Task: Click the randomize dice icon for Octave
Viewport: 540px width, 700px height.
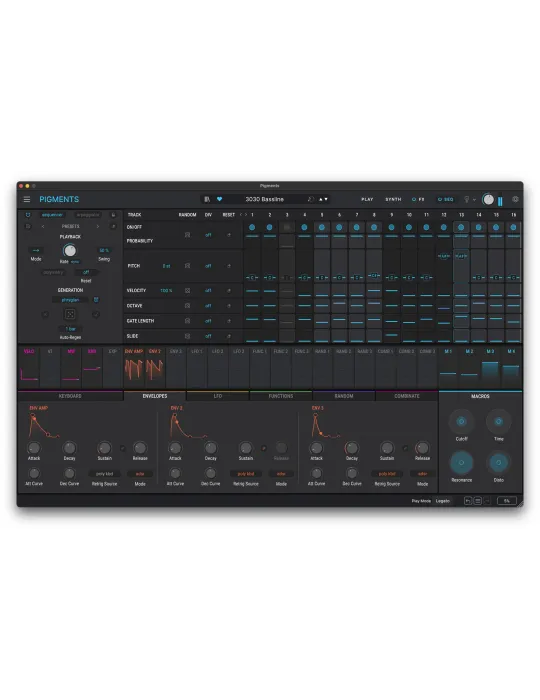Action: [187, 306]
